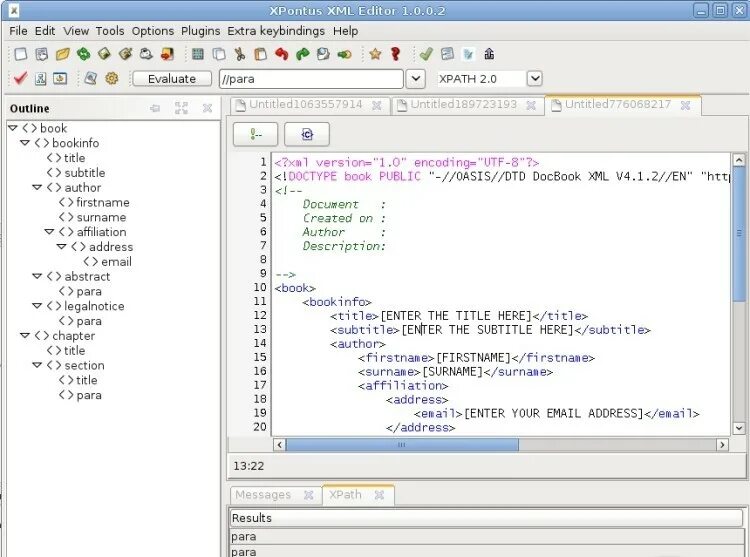Collapse the bookinfo tree node
The image size is (750, 557).
25,142
